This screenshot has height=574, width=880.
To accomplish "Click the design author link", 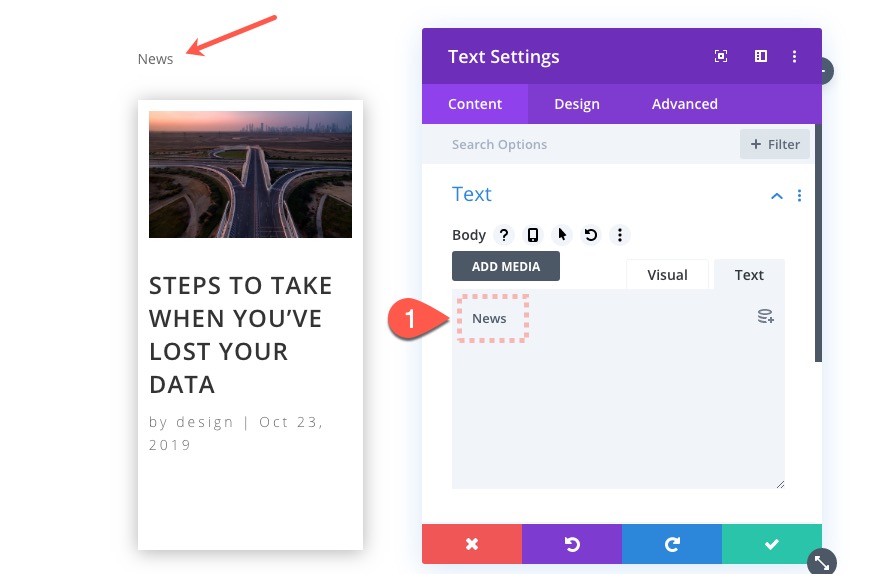I will [204, 422].
